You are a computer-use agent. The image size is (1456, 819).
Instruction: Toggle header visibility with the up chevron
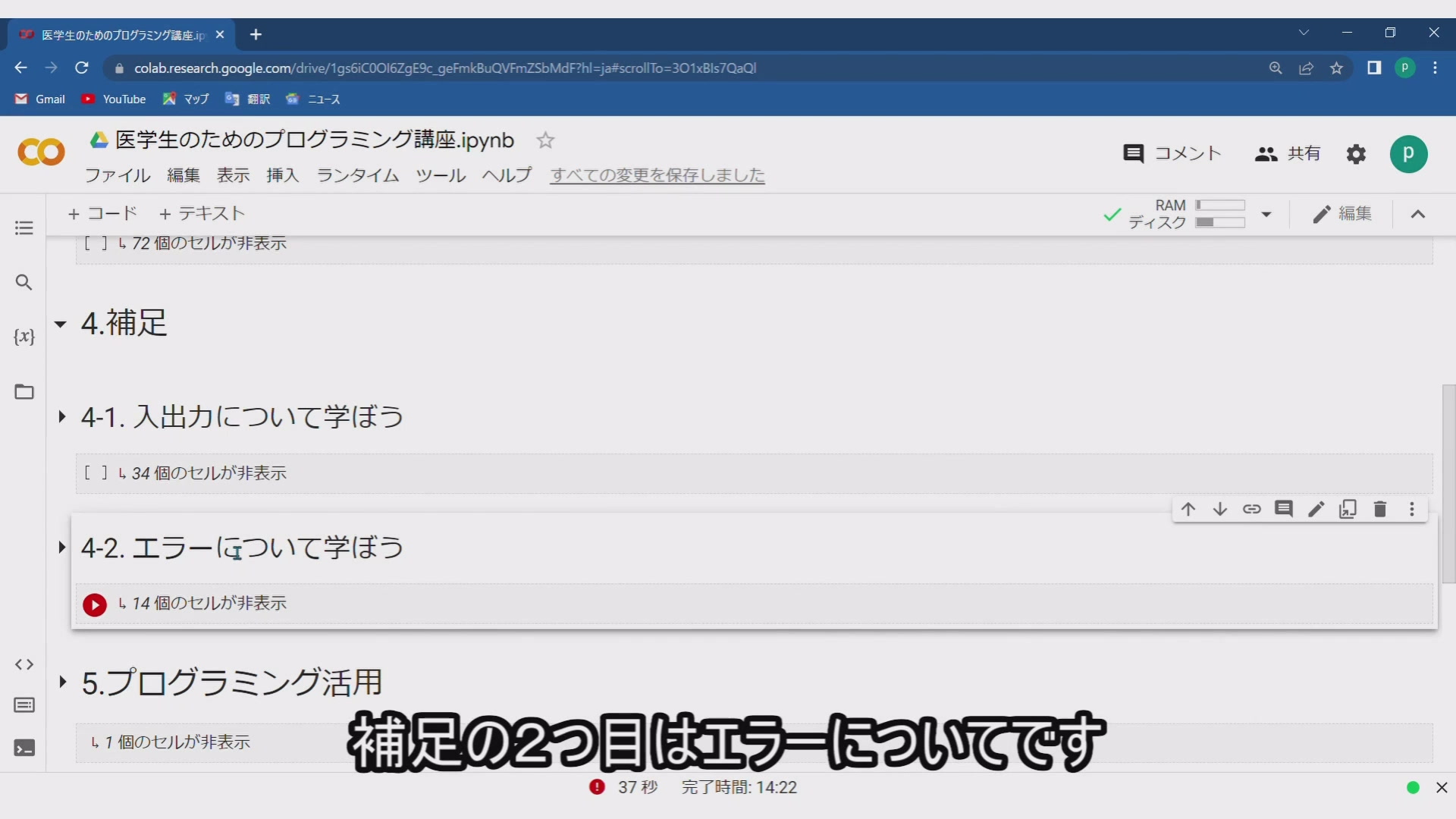[x=1418, y=215]
